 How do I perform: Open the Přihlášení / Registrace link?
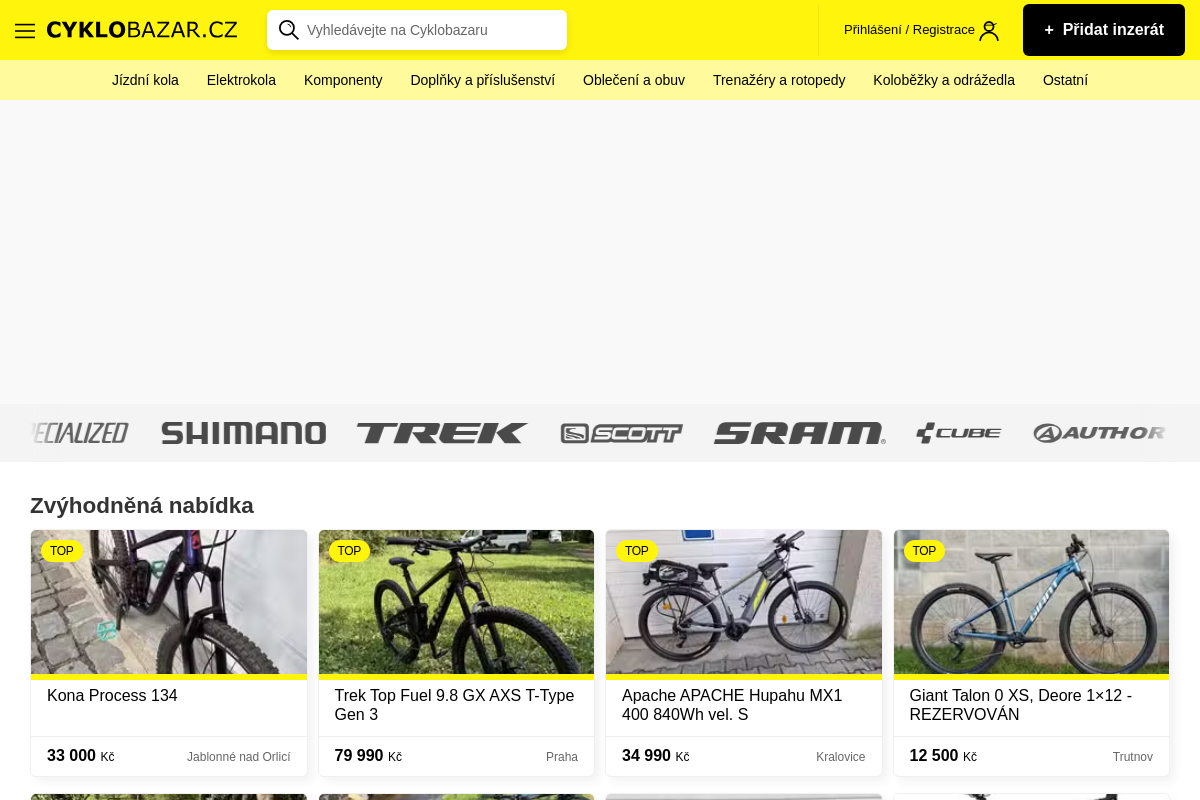(x=908, y=30)
